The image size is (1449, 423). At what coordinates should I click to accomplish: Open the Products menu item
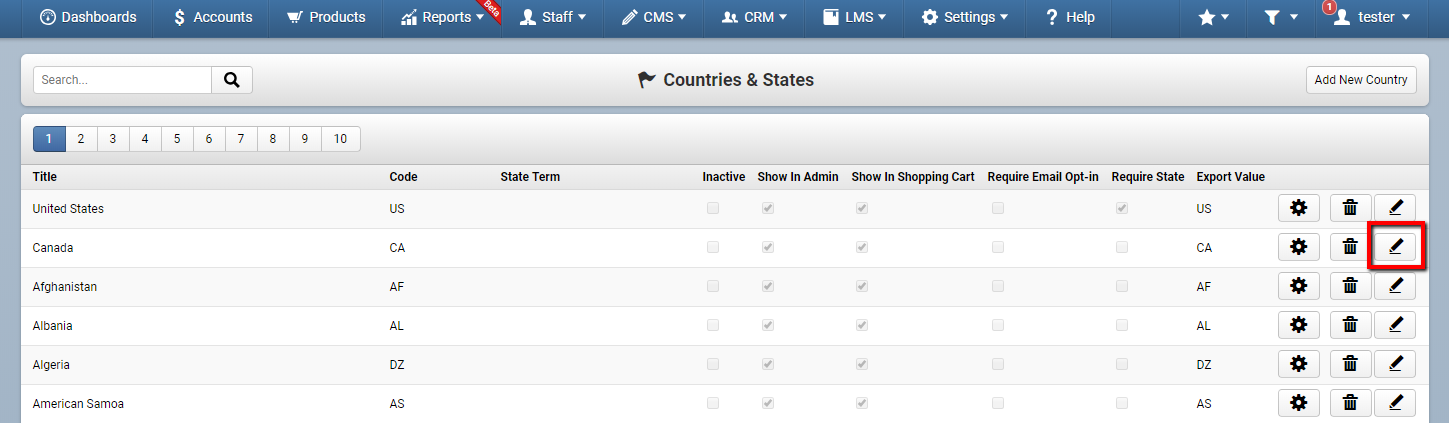(x=325, y=17)
